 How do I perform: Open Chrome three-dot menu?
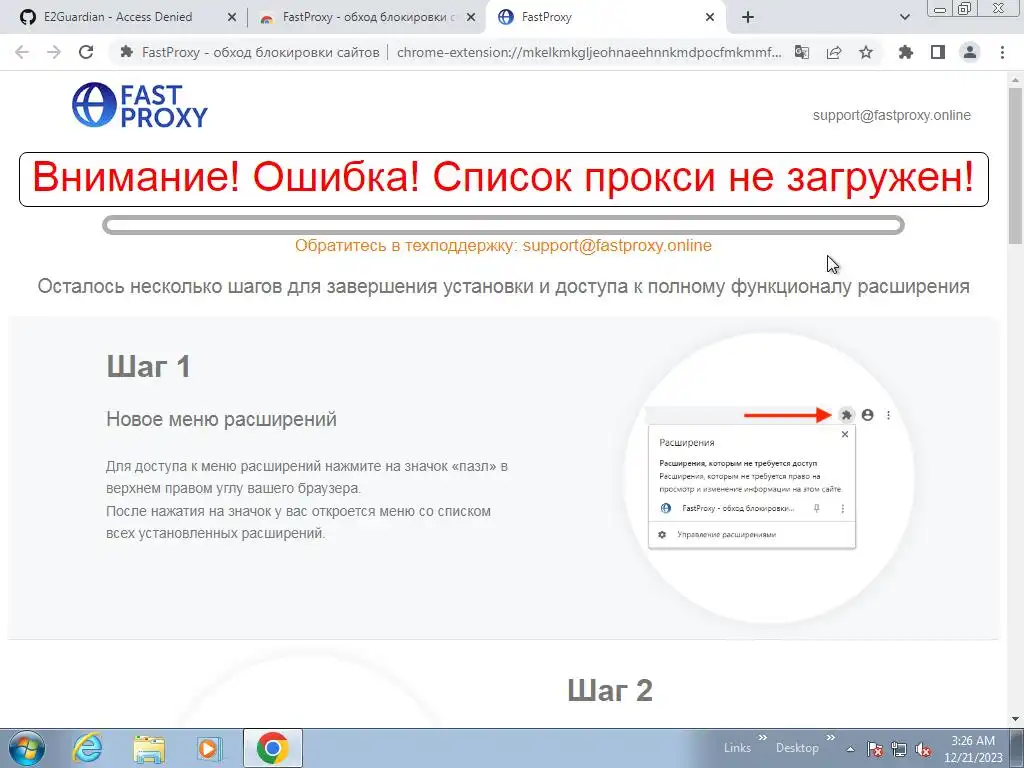coord(1002,52)
